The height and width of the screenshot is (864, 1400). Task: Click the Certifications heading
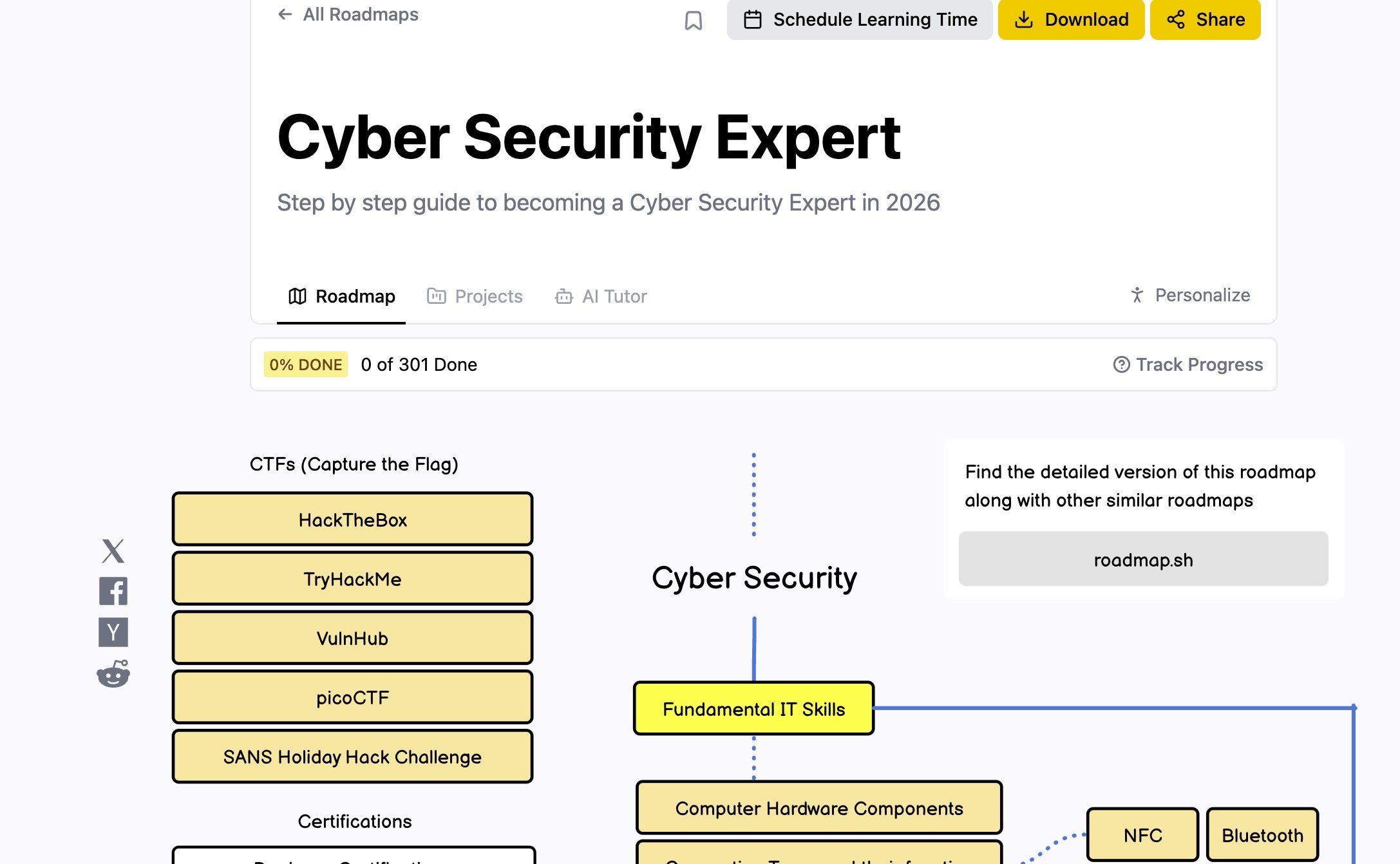(x=354, y=821)
